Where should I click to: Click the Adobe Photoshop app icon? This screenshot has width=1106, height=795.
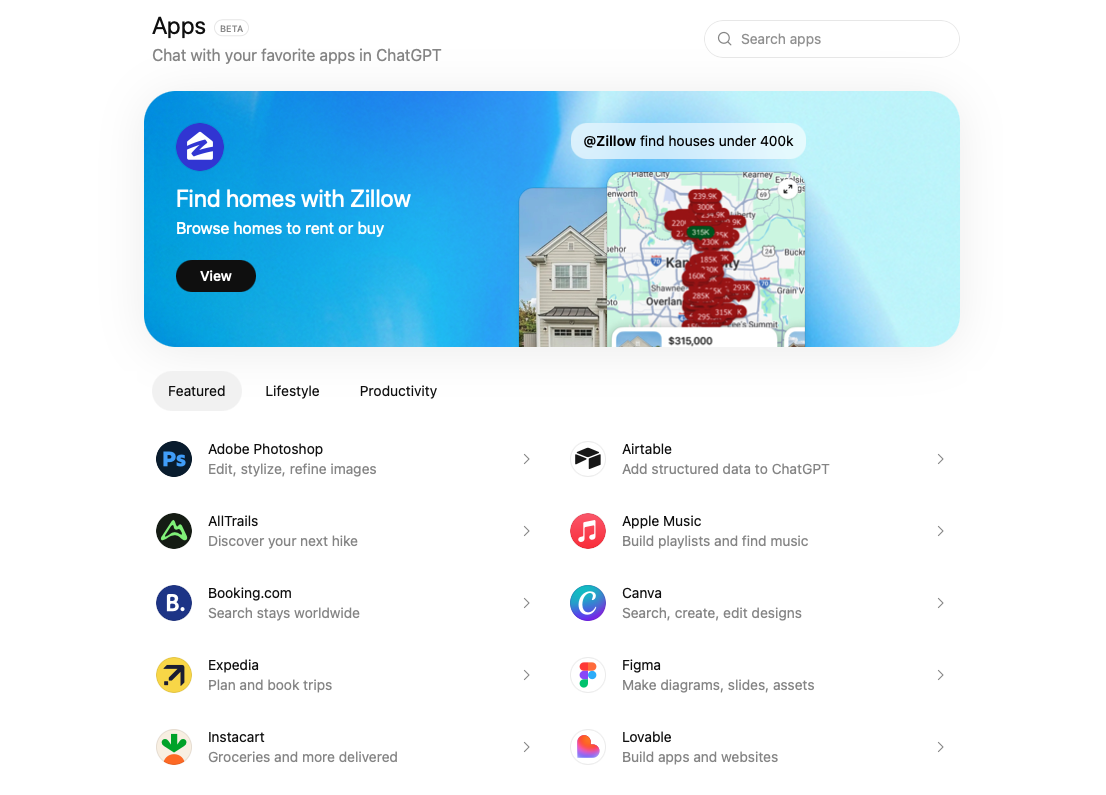click(174, 459)
